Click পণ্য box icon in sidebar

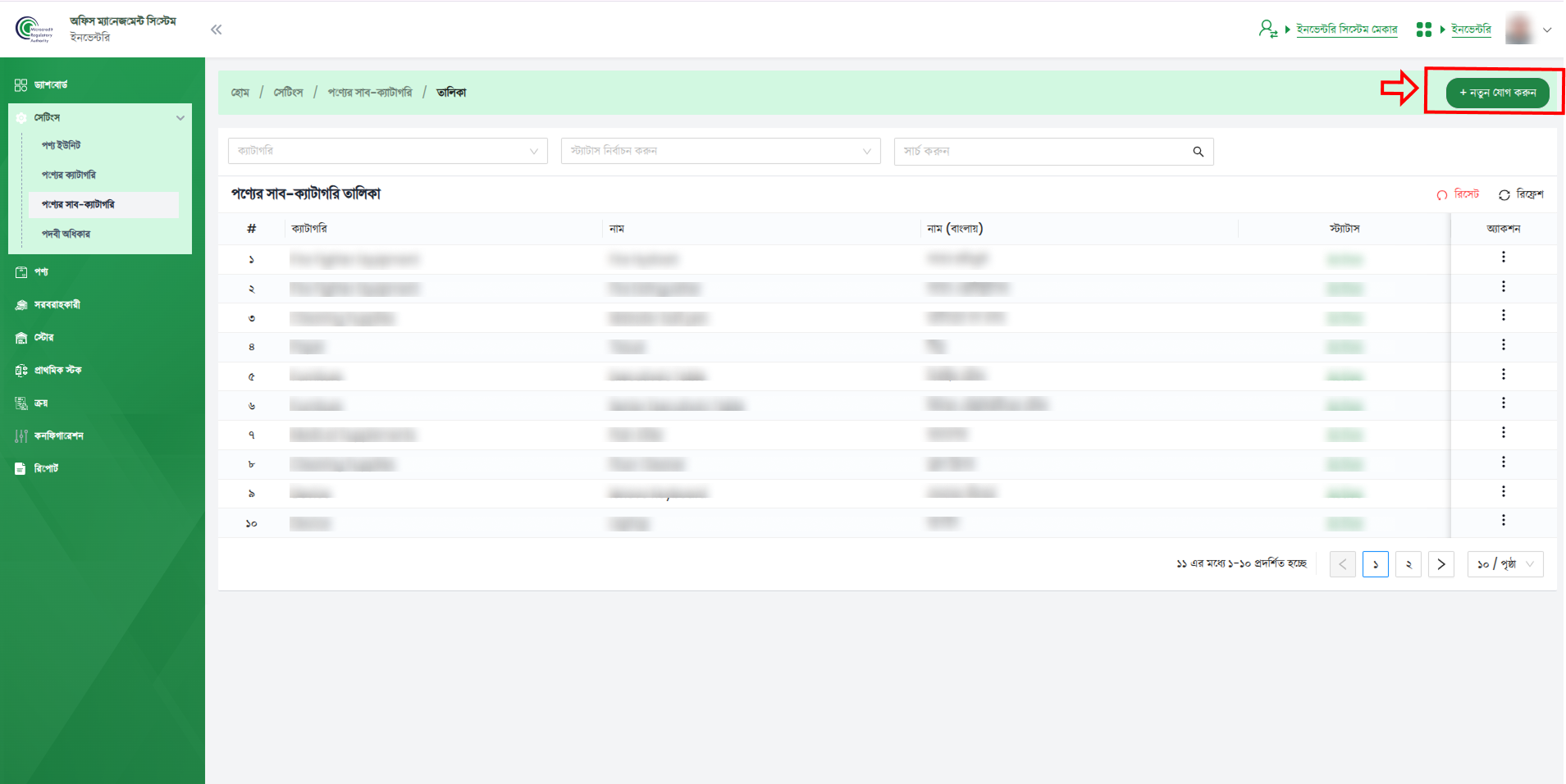click(21, 272)
